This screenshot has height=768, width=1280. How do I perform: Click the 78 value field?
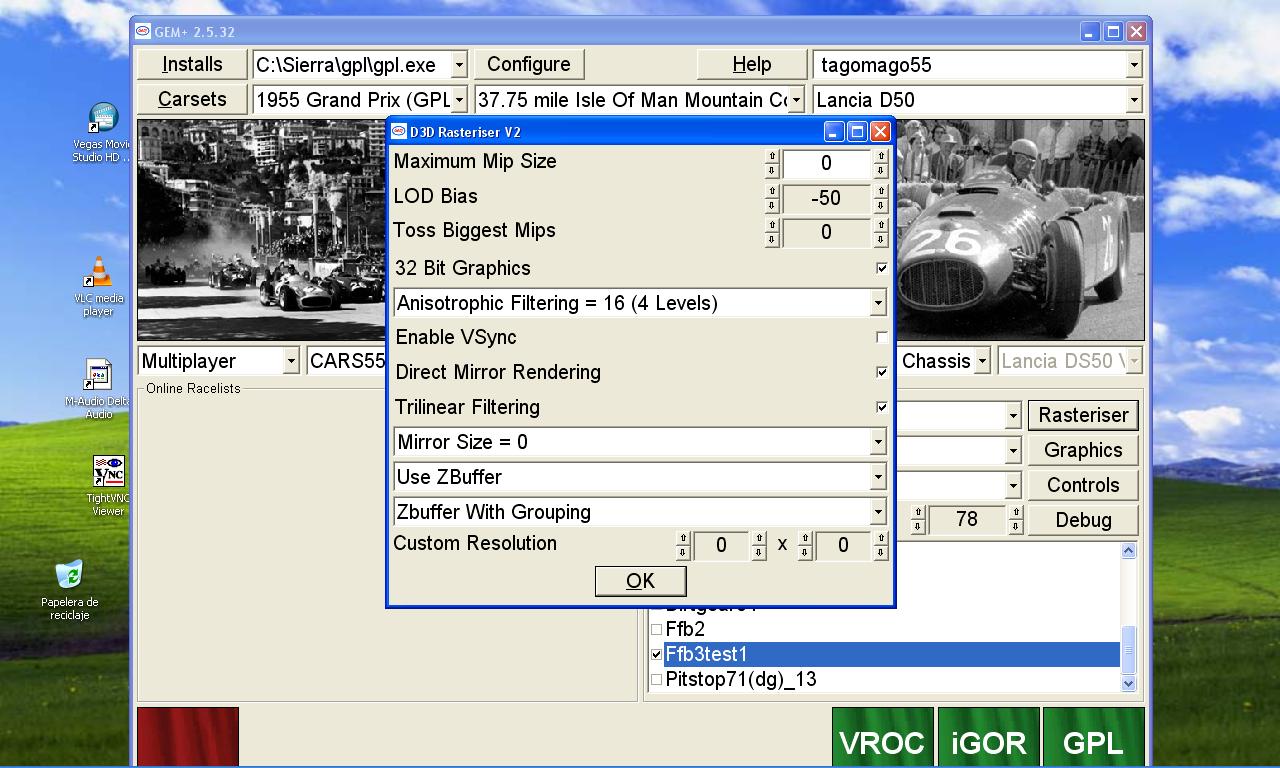pos(967,520)
